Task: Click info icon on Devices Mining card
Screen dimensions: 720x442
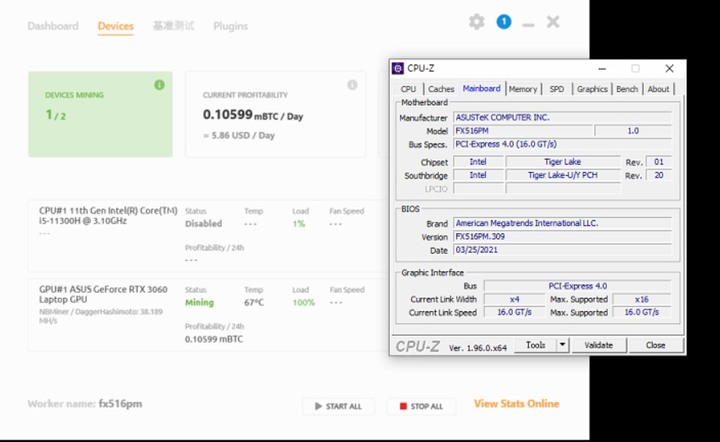Action: [159, 85]
